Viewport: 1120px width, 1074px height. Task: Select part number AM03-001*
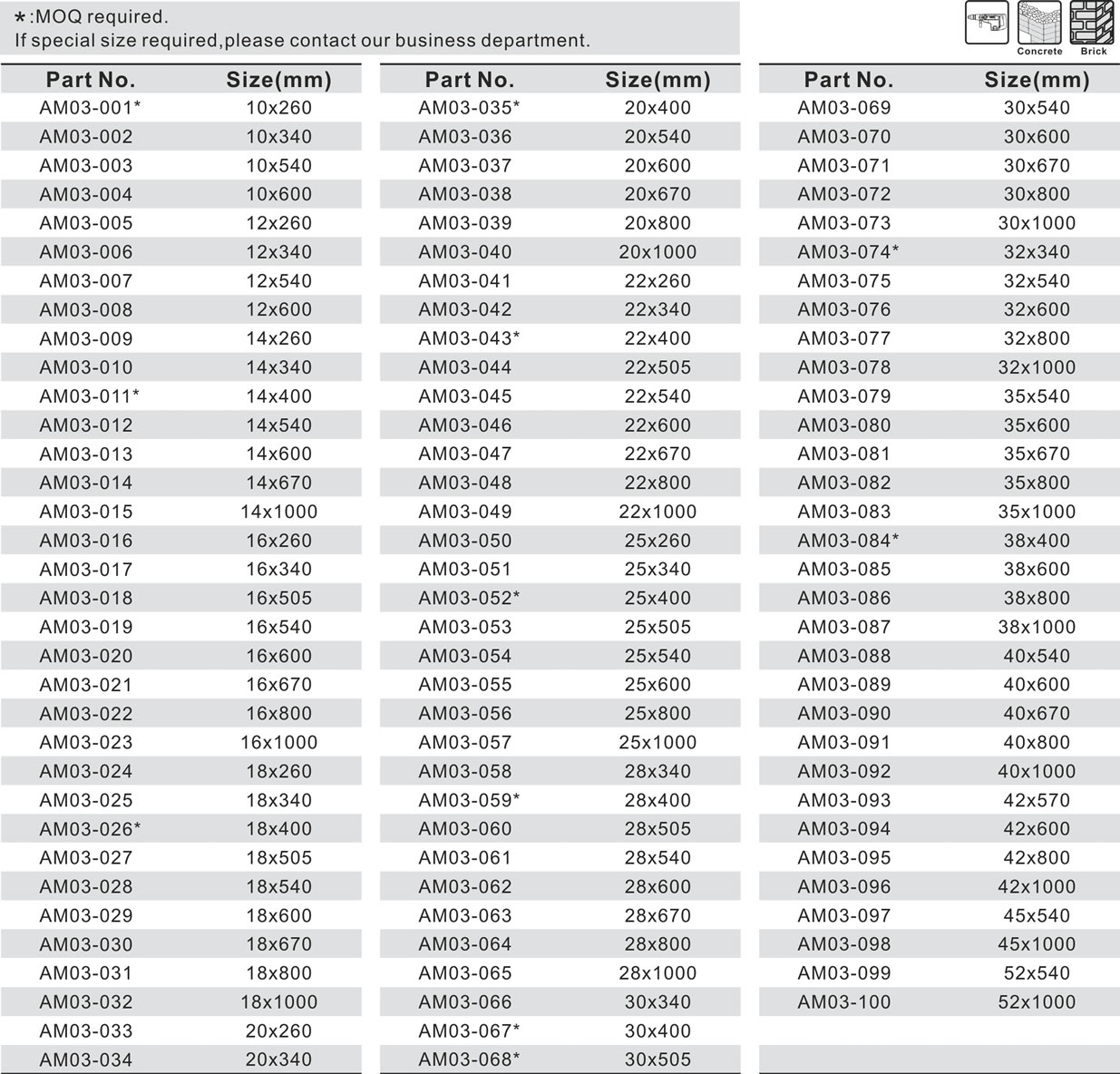coord(90,108)
